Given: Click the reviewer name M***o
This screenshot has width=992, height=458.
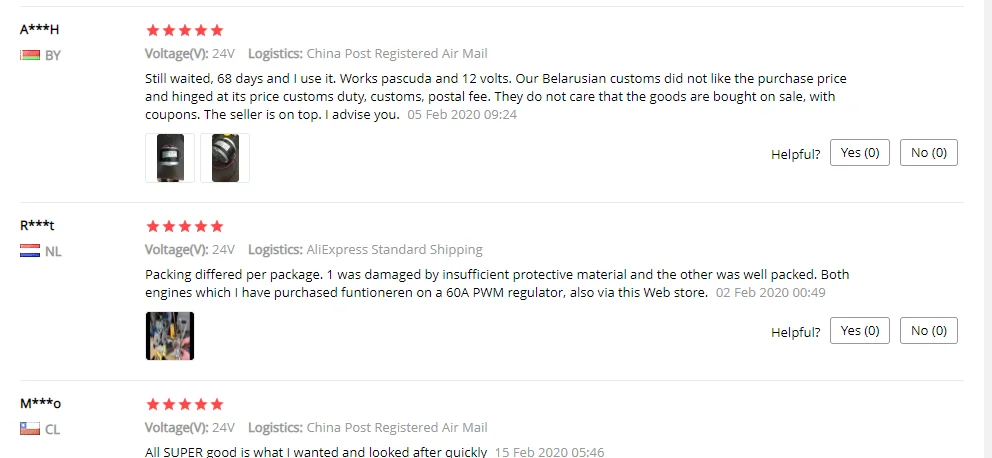Looking at the screenshot, I should click(x=41, y=403).
